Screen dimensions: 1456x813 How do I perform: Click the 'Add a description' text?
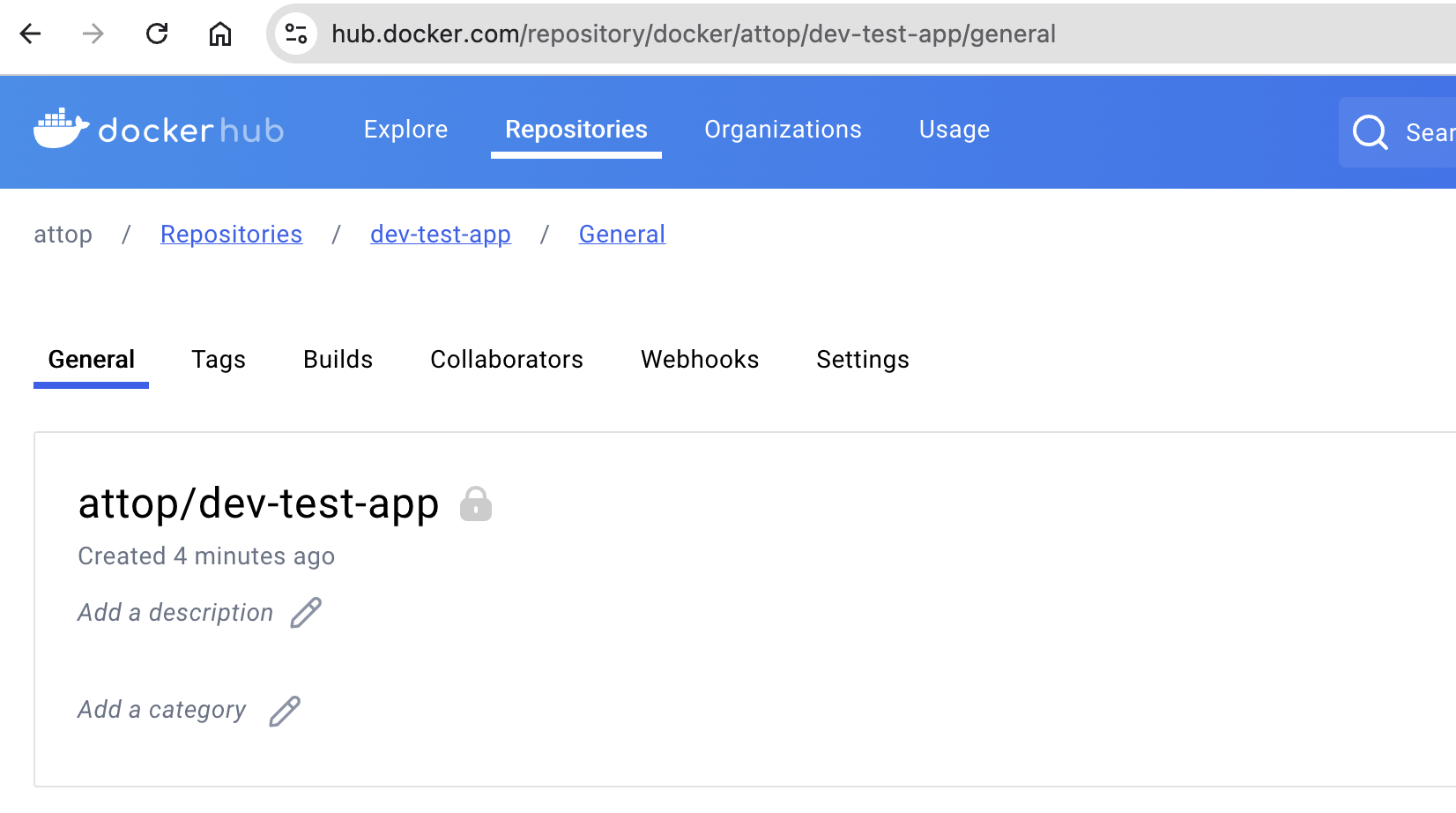click(175, 613)
